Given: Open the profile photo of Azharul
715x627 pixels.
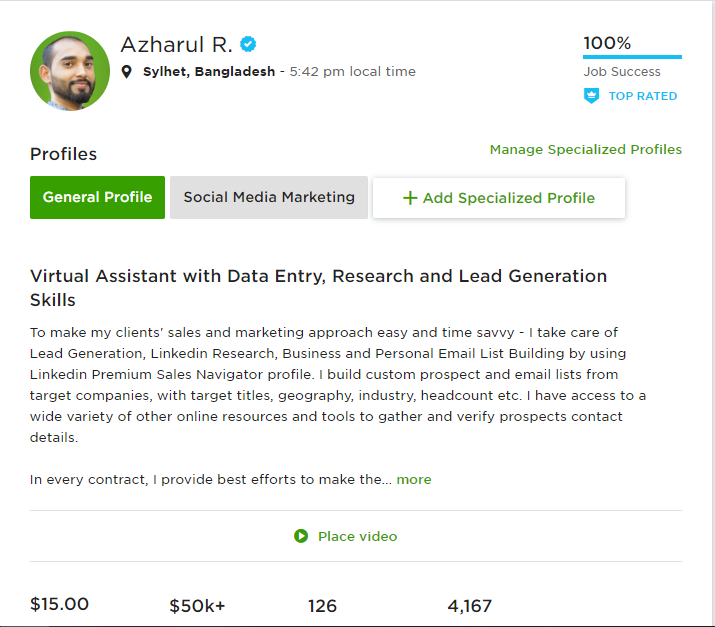Looking at the screenshot, I should tap(70, 71).
